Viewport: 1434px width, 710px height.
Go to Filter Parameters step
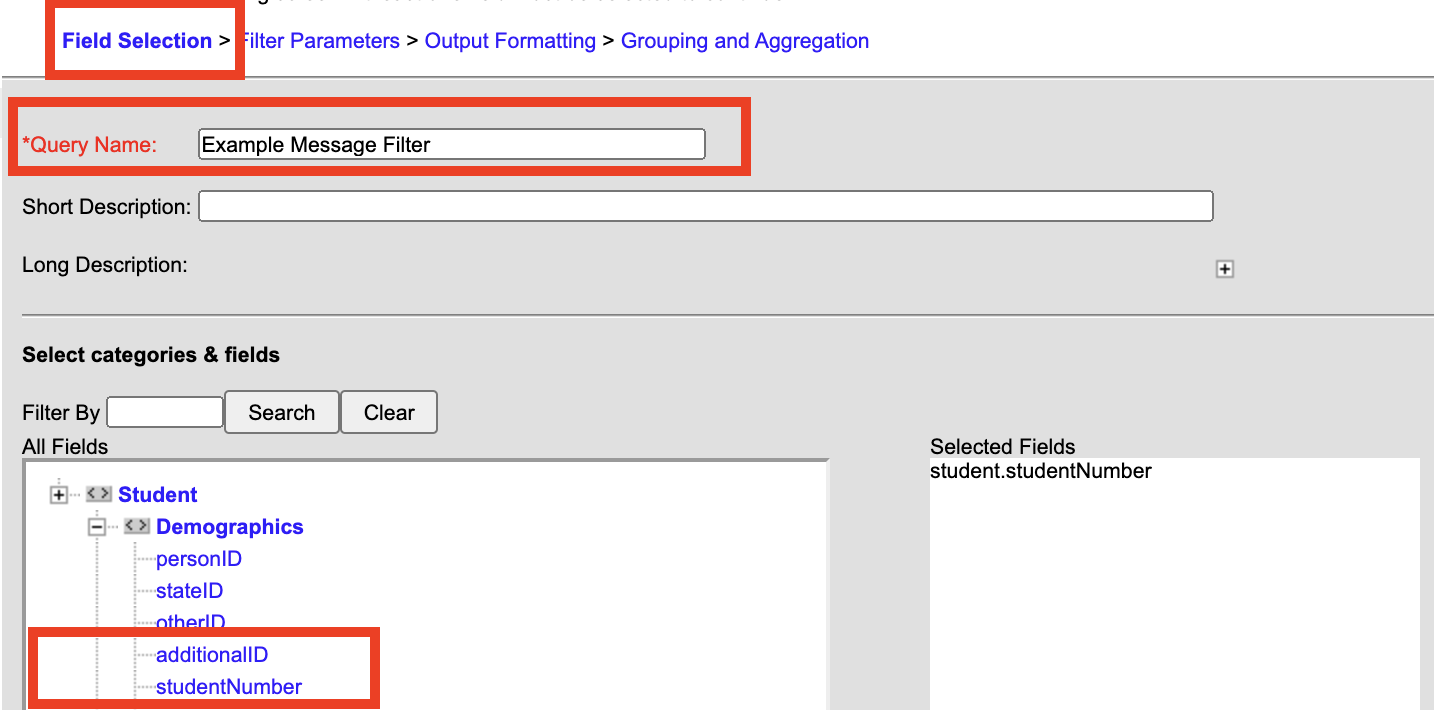click(x=320, y=41)
